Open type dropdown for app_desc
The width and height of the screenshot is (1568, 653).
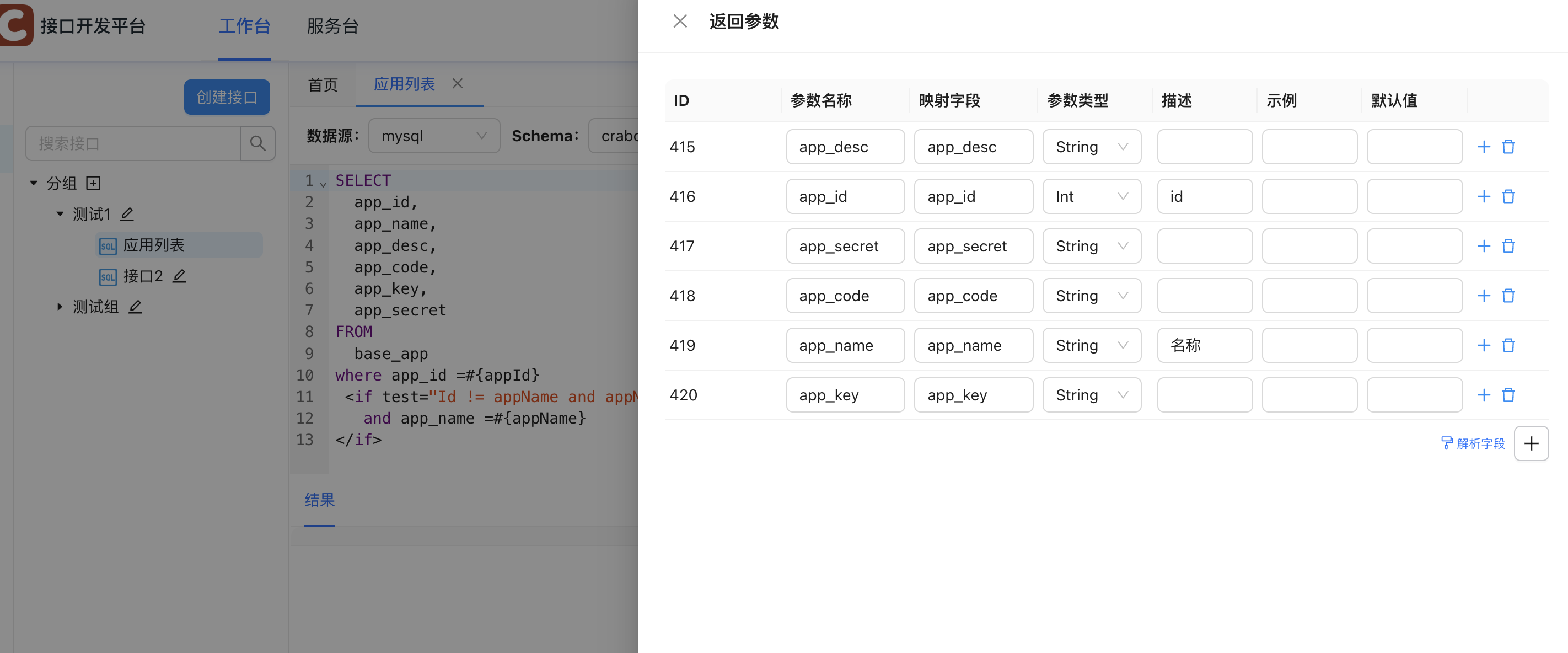click(x=1092, y=147)
